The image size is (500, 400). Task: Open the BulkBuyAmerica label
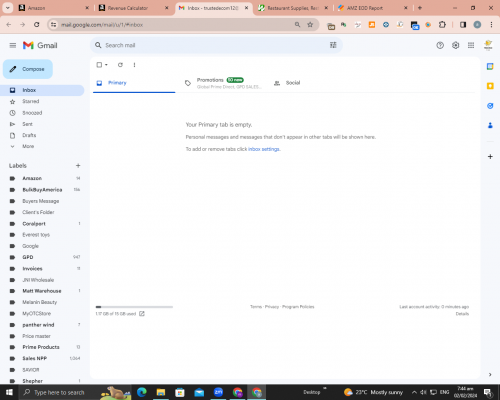pyautogui.click(x=42, y=190)
